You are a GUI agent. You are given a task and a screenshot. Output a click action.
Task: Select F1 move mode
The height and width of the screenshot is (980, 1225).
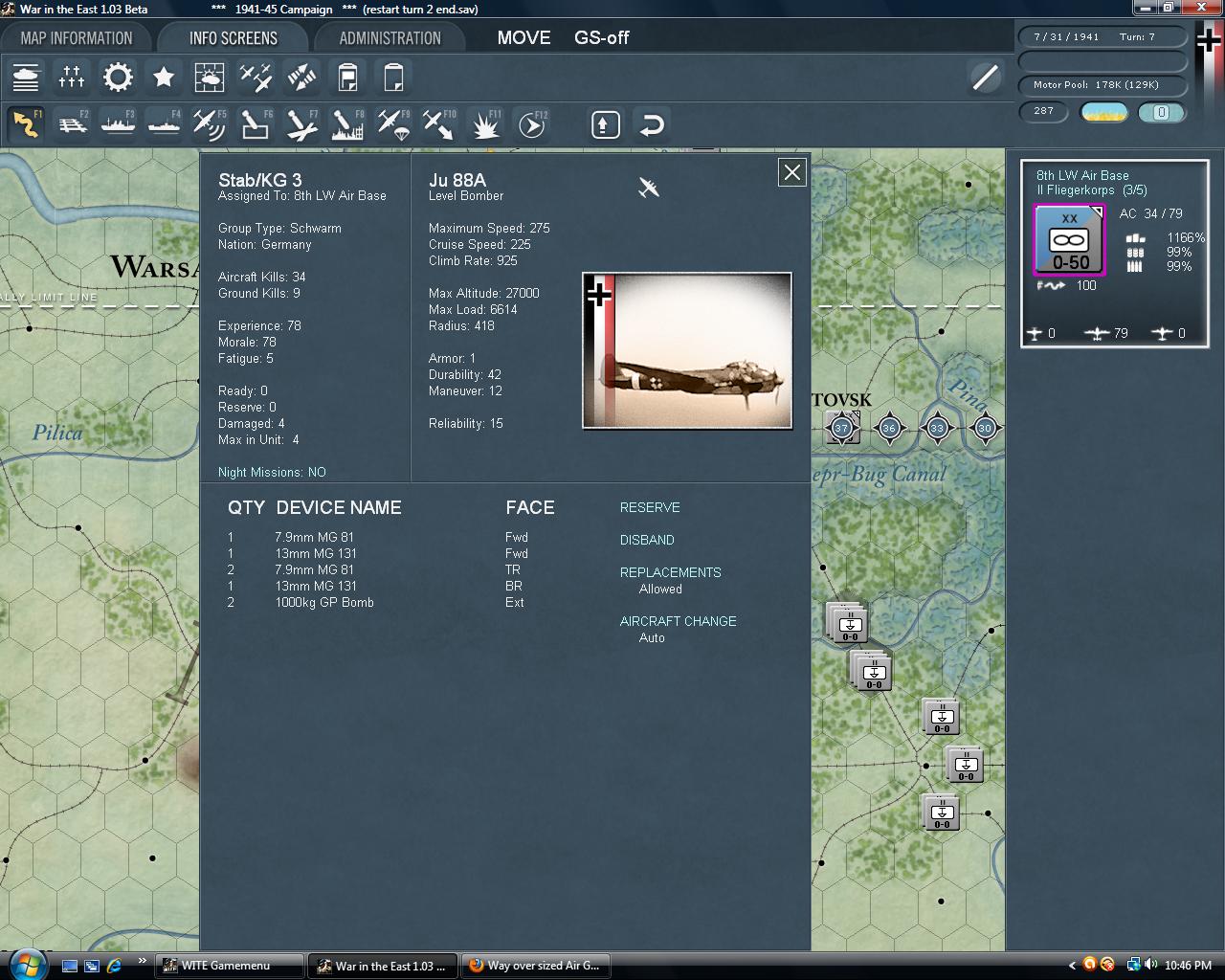(x=26, y=124)
